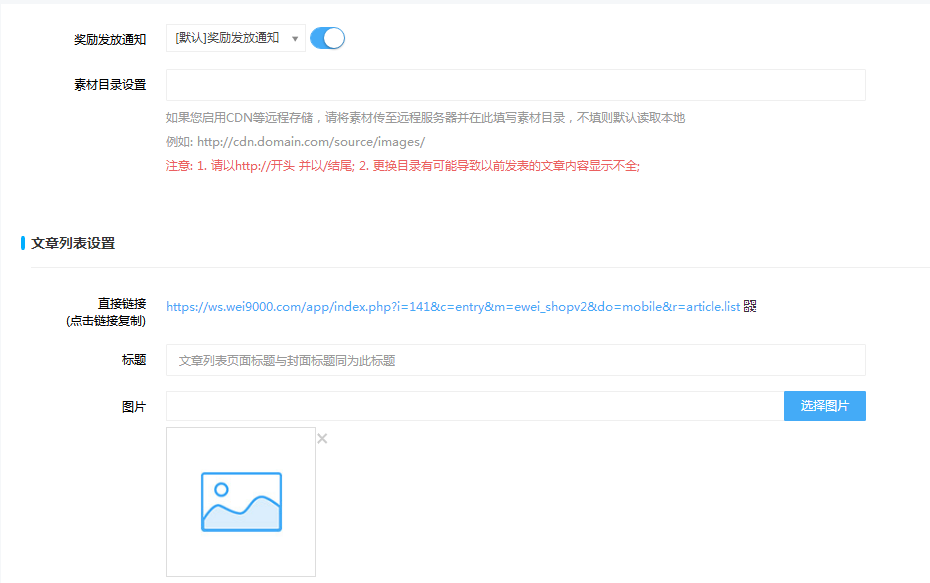Click the 图片 path input field
This screenshot has width=930, height=583.
(x=475, y=406)
